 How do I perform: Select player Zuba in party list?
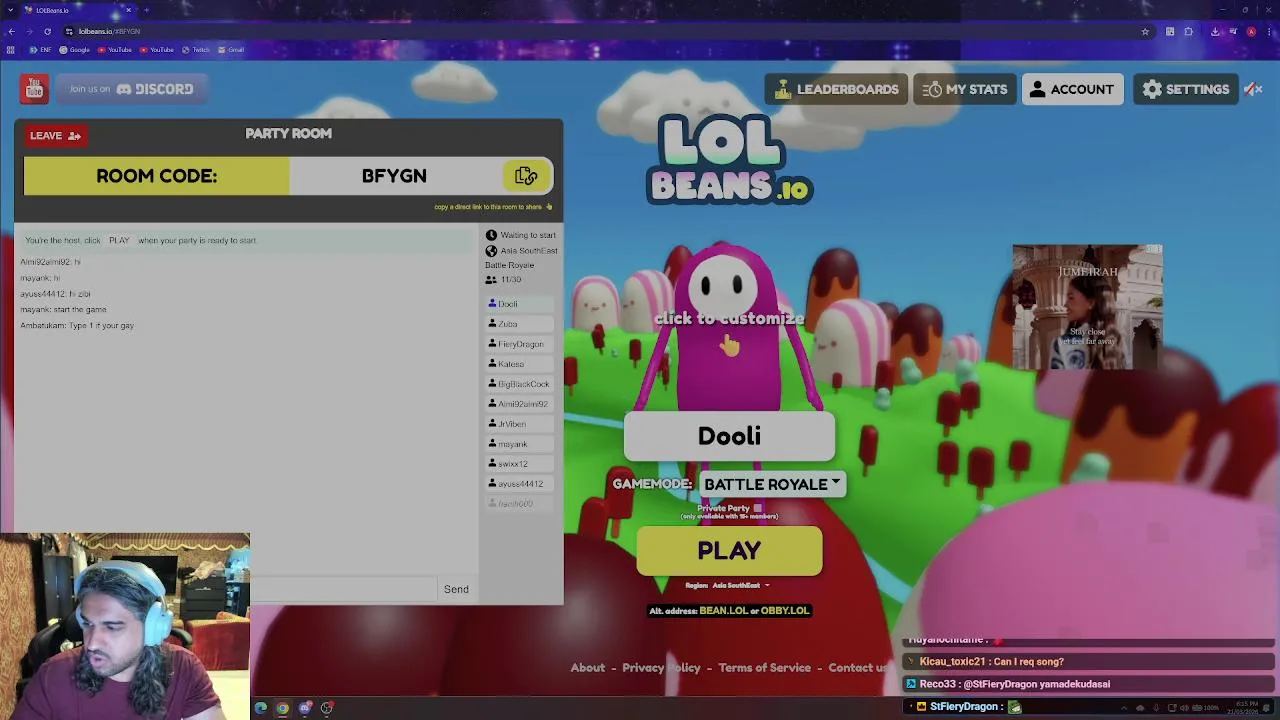(x=519, y=324)
